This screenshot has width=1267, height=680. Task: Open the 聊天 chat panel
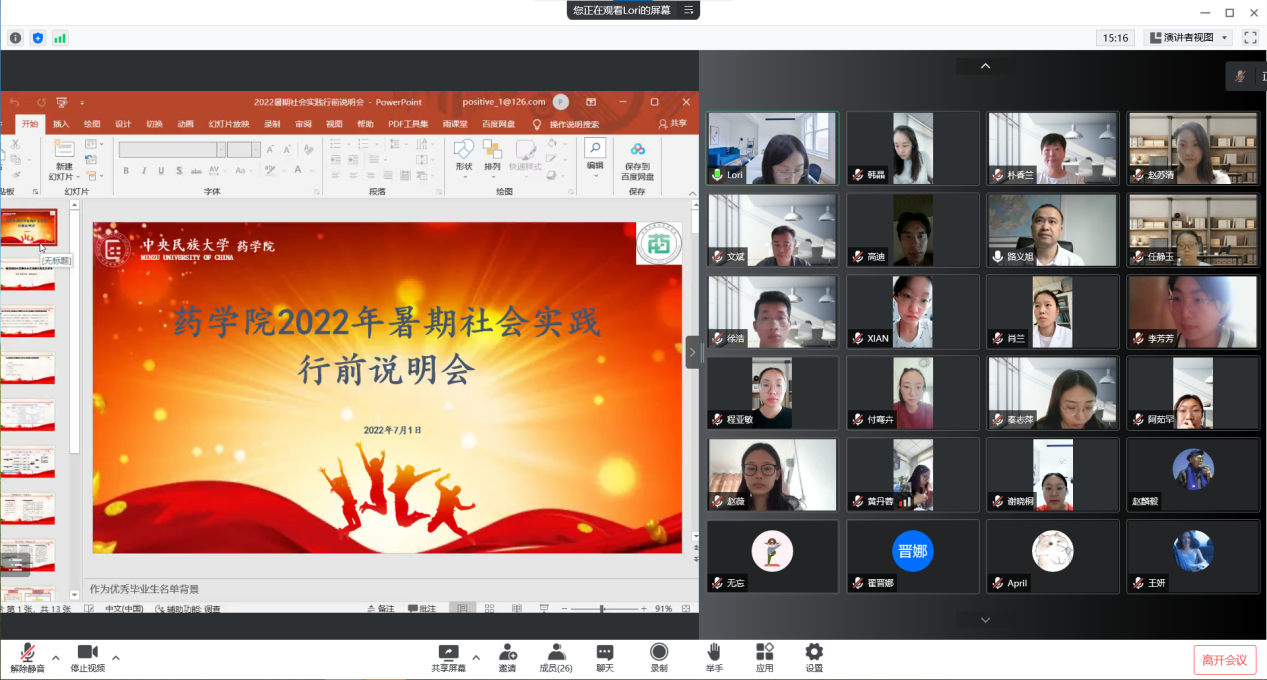[605, 653]
